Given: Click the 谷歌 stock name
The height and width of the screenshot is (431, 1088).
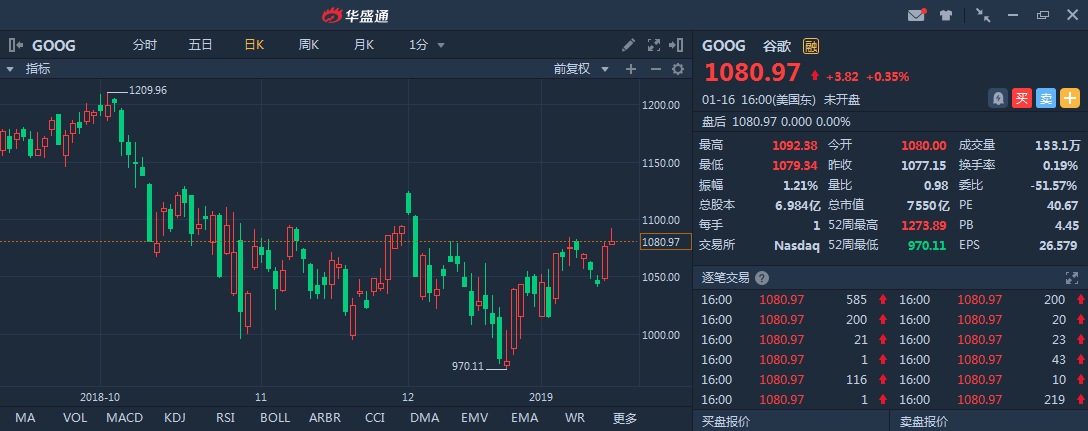Looking at the screenshot, I should coord(776,47).
